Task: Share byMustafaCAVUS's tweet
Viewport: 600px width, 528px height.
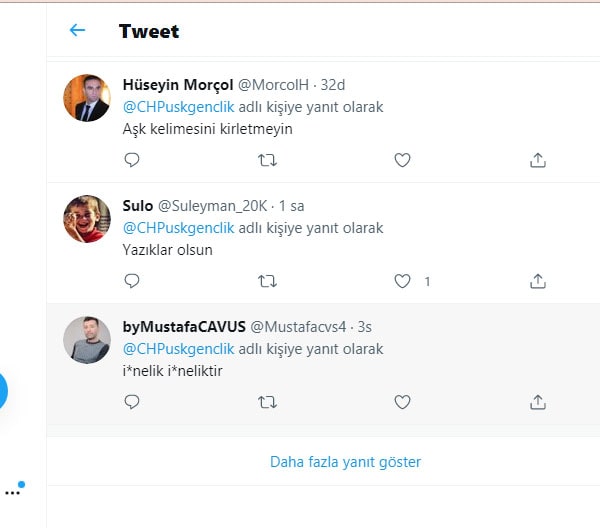Action: (x=537, y=402)
